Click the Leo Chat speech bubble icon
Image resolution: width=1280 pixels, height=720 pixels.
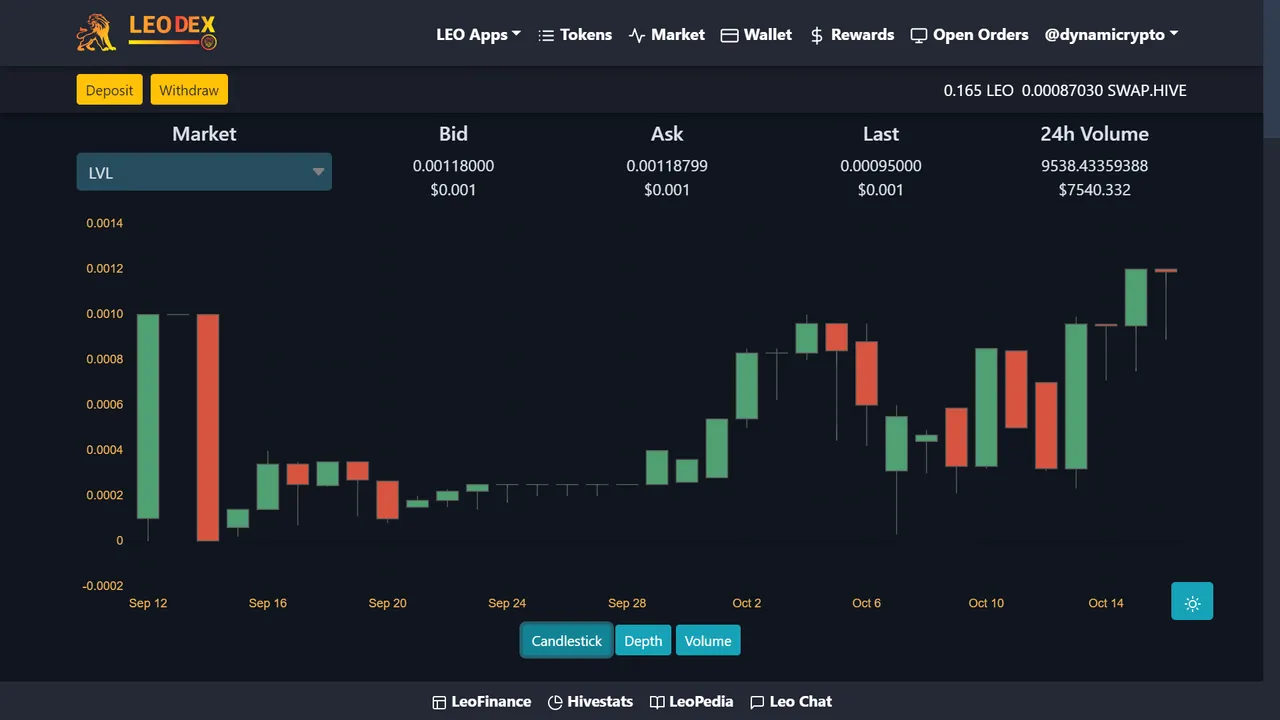[757, 702]
